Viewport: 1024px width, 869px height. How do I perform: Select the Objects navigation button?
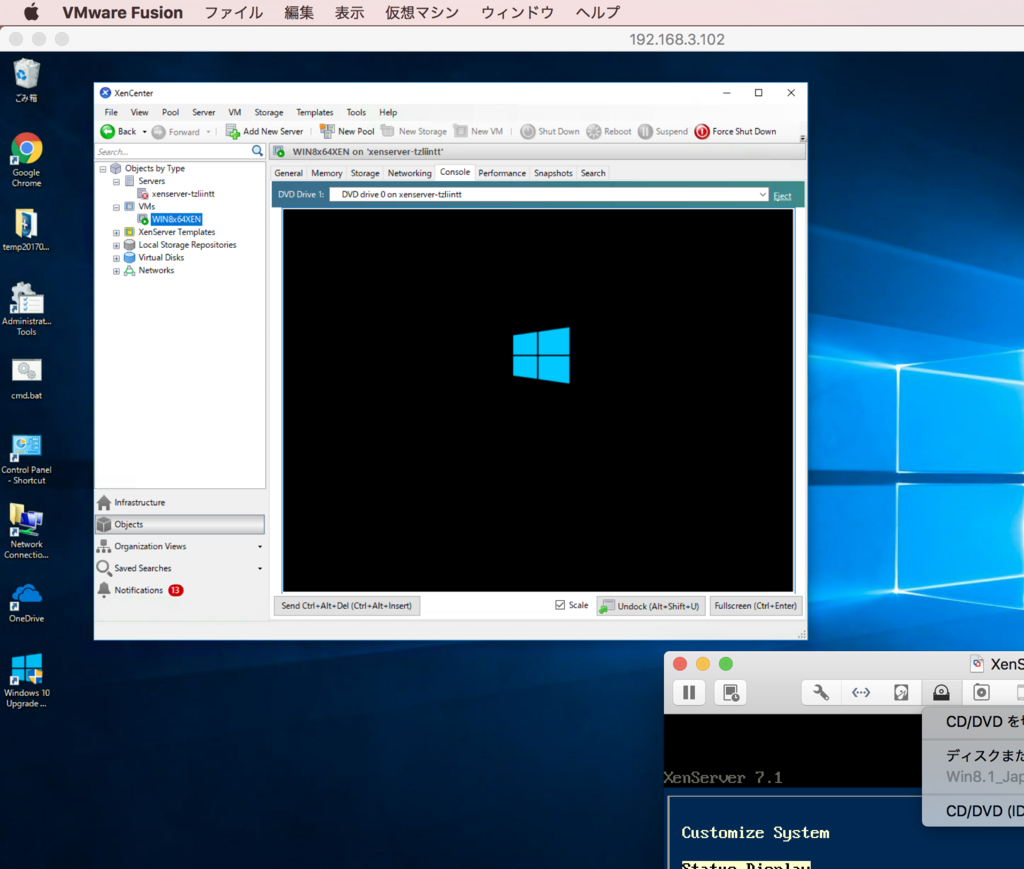tap(180, 524)
